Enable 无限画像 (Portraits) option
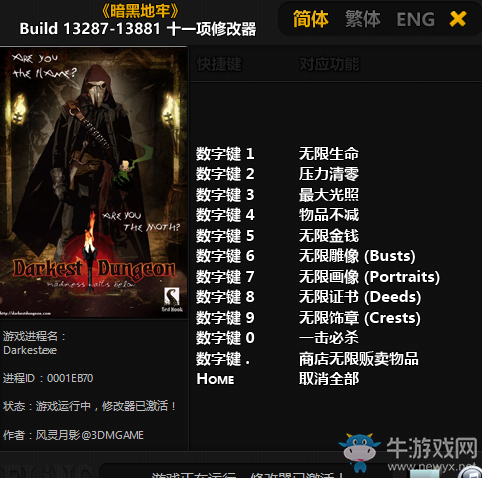 point(369,277)
